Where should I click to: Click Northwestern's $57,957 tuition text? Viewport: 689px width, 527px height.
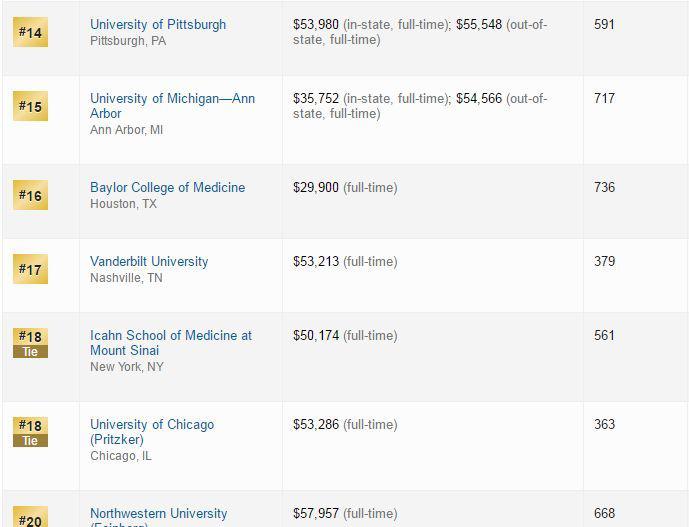pos(315,513)
